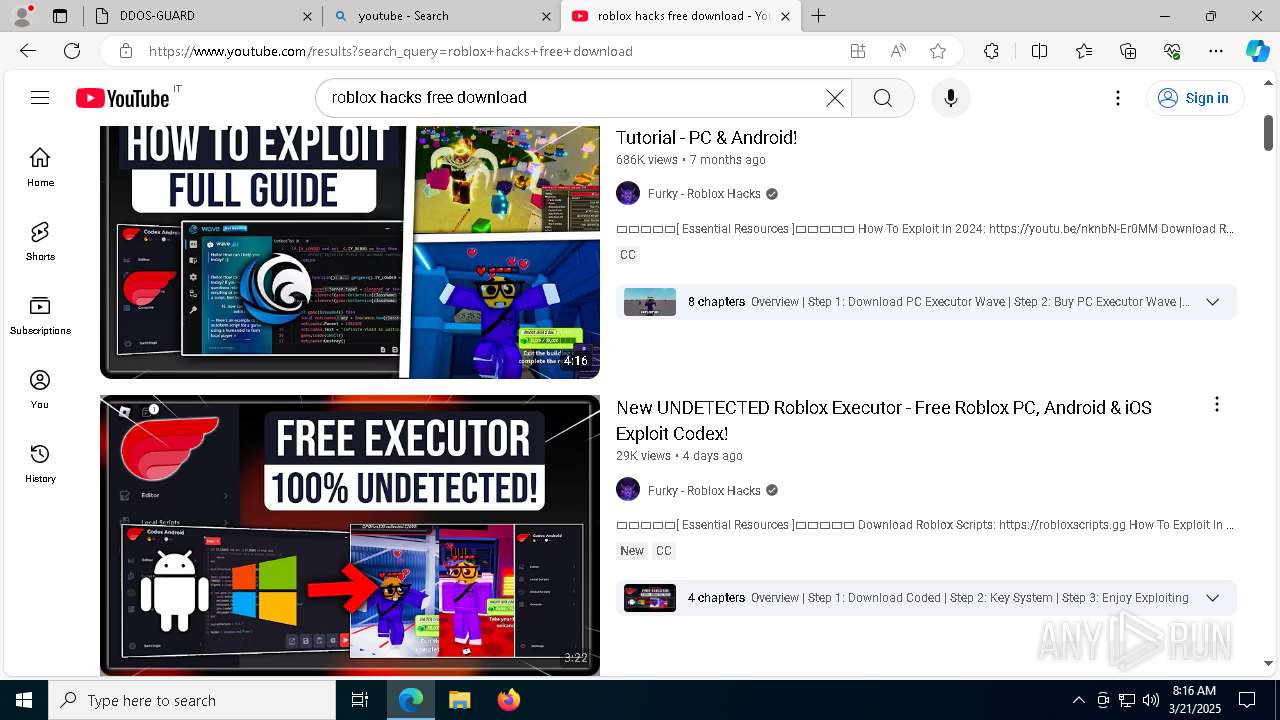Open the notification center

[x=1247, y=700]
